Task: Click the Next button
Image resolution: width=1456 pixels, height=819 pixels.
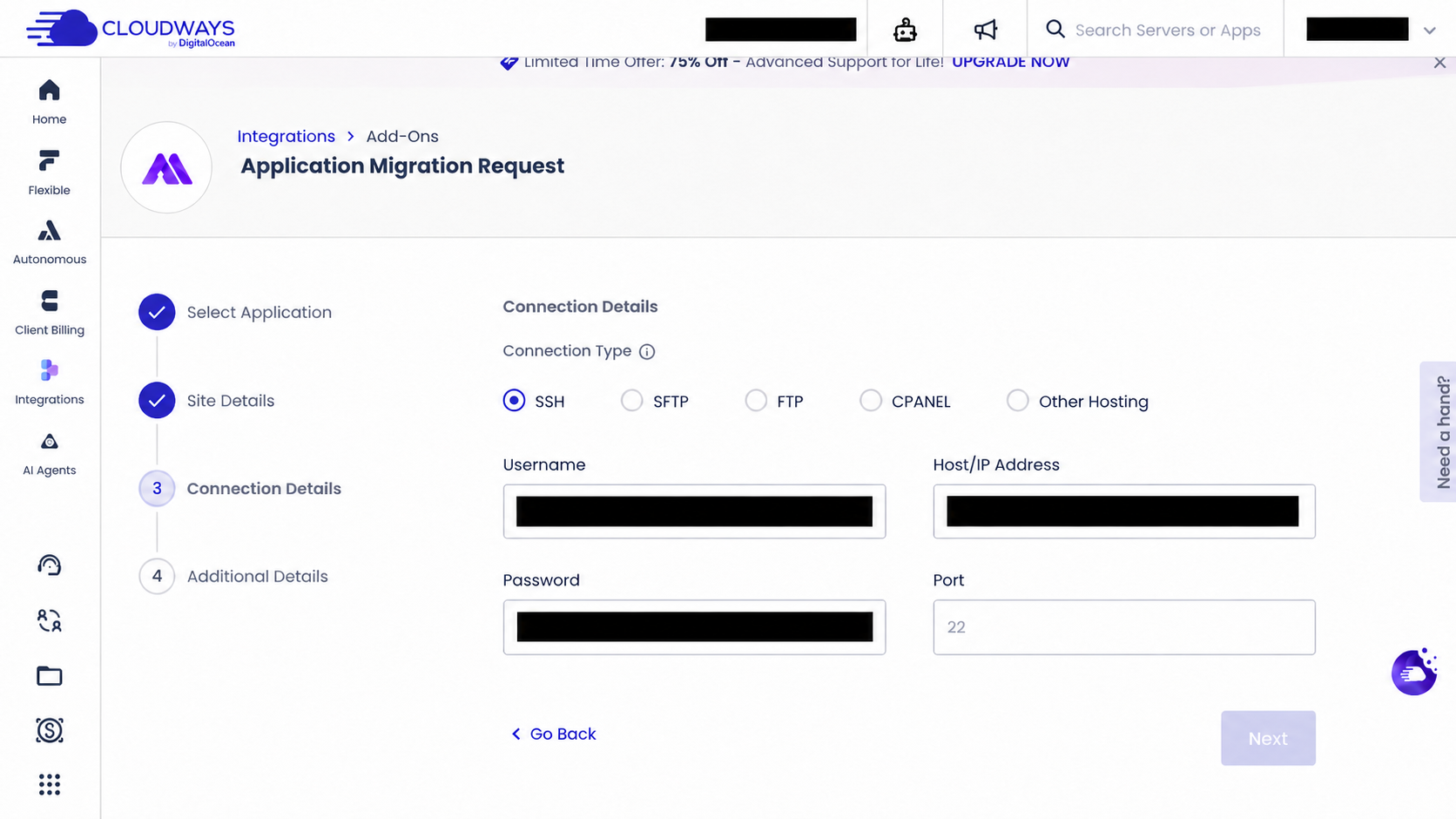Action: [1268, 739]
